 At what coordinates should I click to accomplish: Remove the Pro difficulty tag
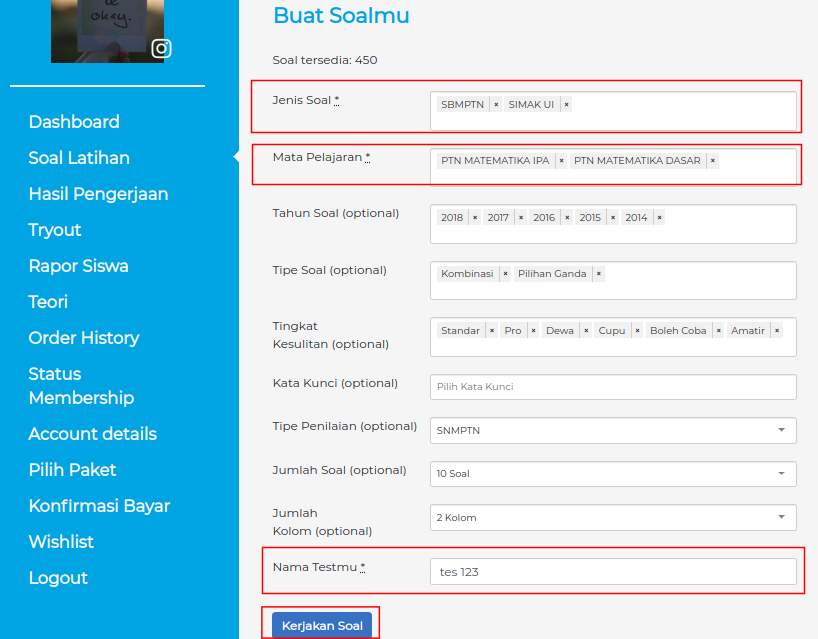[x=533, y=331]
